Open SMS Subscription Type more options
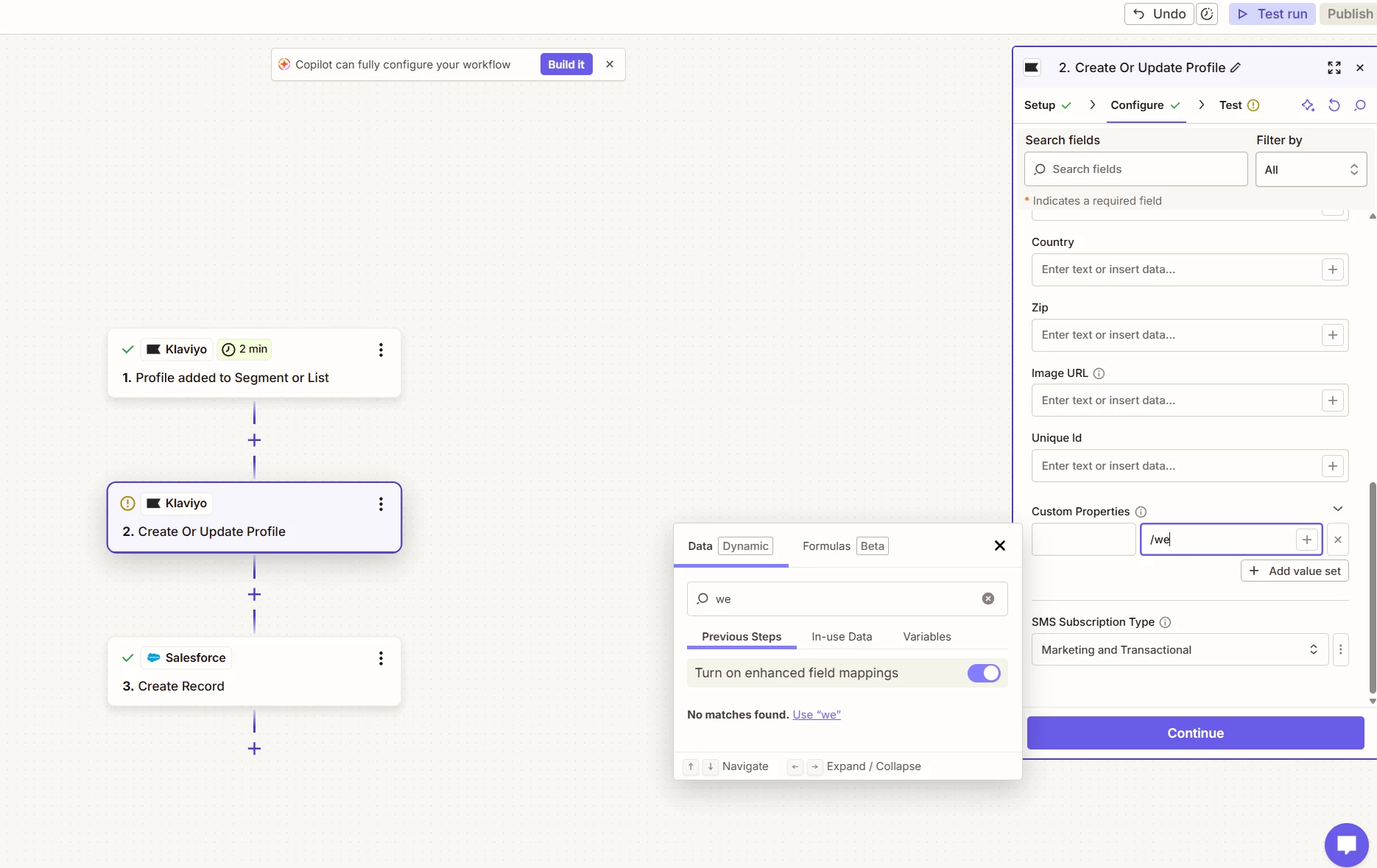Viewport: 1377px width, 868px height. [1341, 650]
